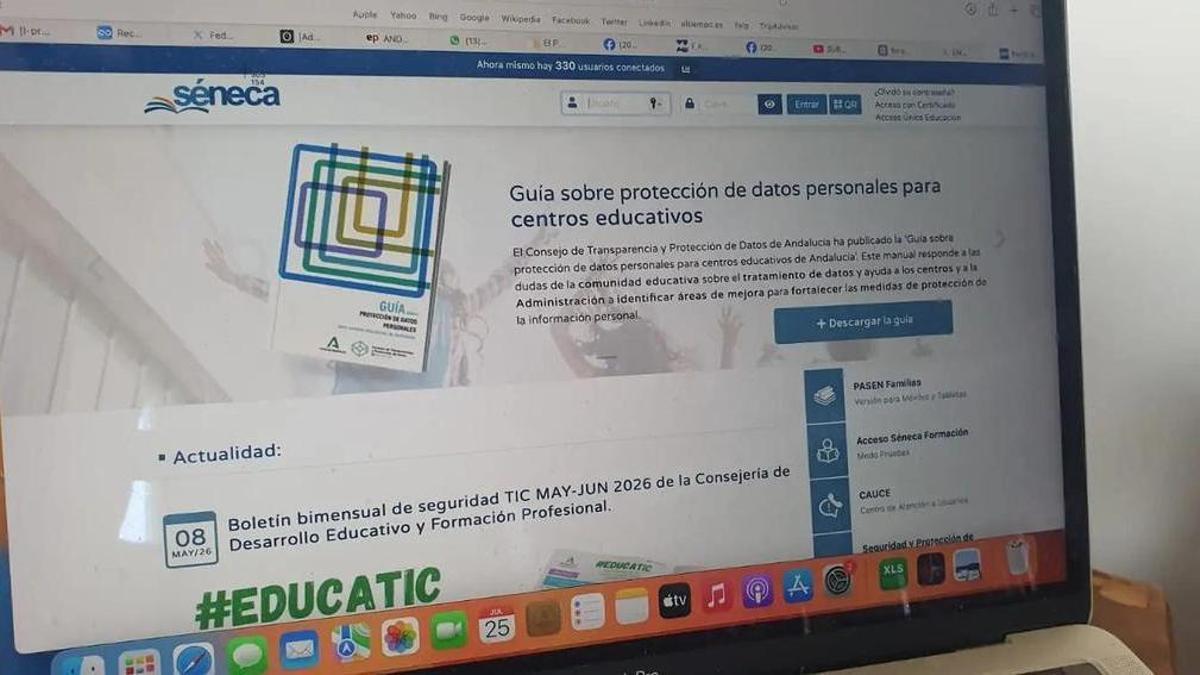Image resolution: width=1200 pixels, height=675 pixels.
Task: Click the Séneca logo
Action: tap(212, 97)
